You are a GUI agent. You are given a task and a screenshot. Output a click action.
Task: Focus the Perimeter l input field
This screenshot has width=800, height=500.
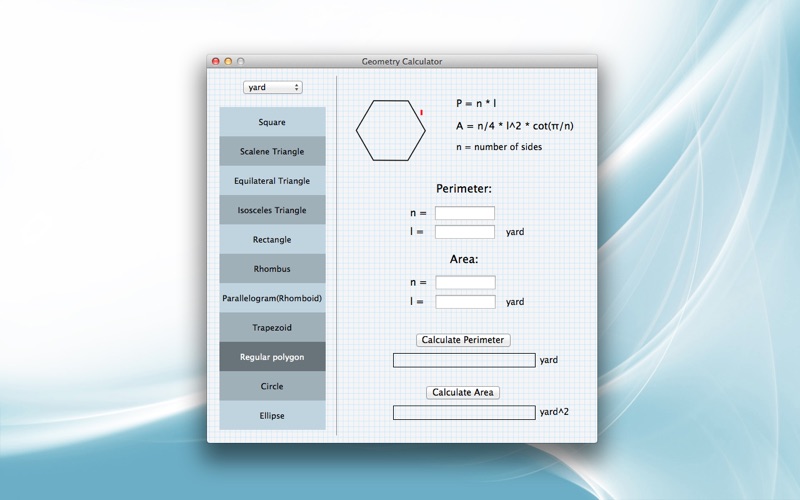pos(465,232)
